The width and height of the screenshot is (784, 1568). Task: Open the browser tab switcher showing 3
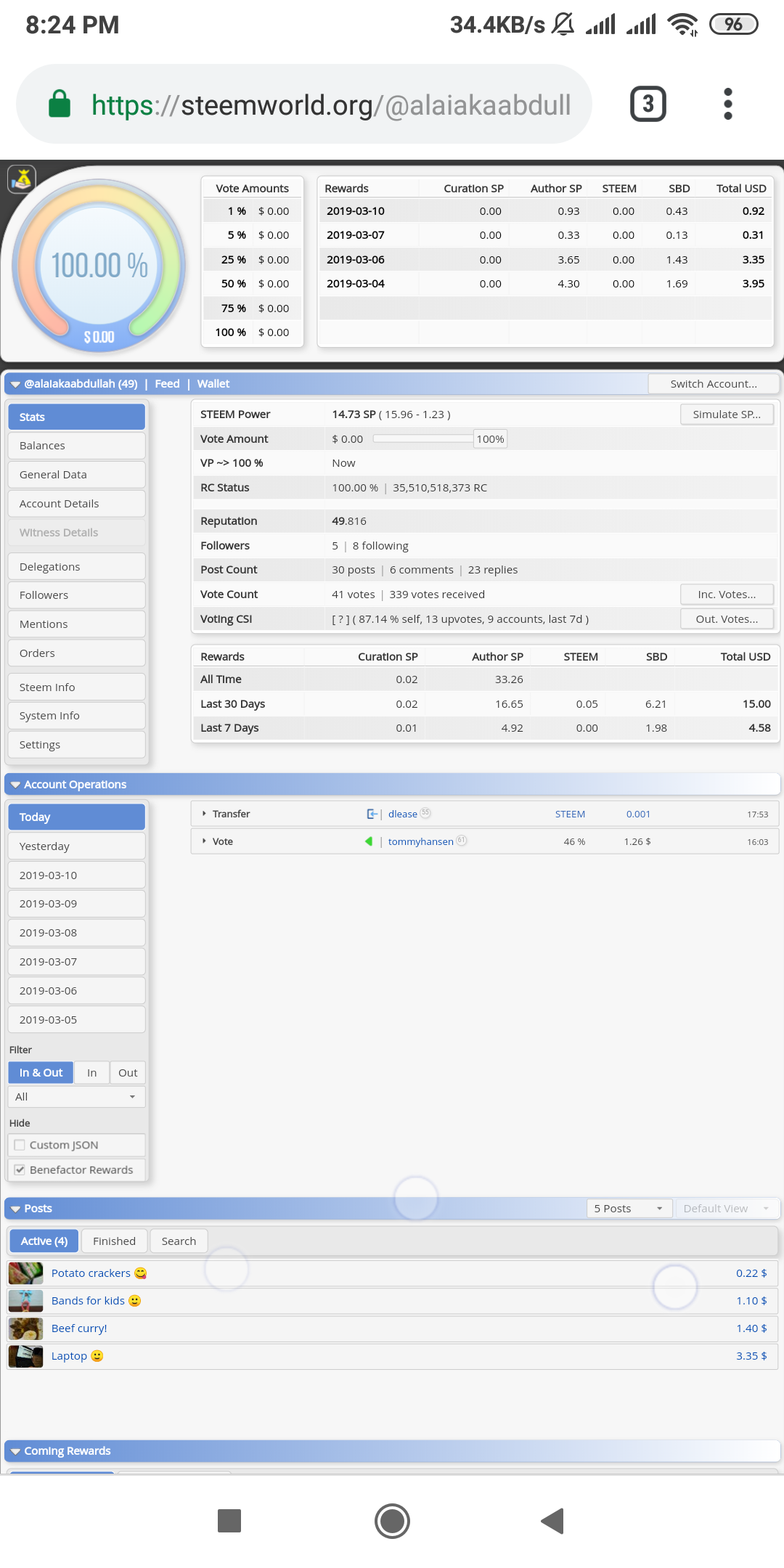(x=648, y=104)
